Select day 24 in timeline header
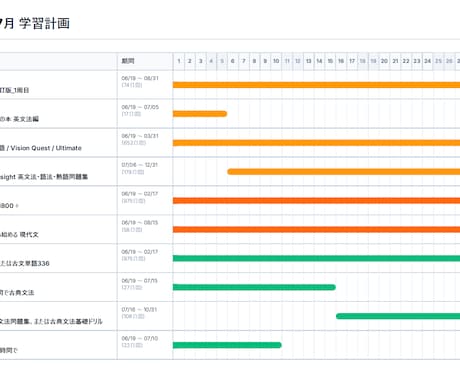 pyautogui.click(x=428, y=61)
